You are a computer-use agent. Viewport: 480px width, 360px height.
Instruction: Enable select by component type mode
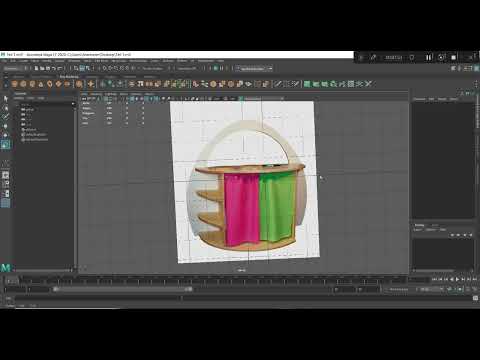[x=88, y=68]
